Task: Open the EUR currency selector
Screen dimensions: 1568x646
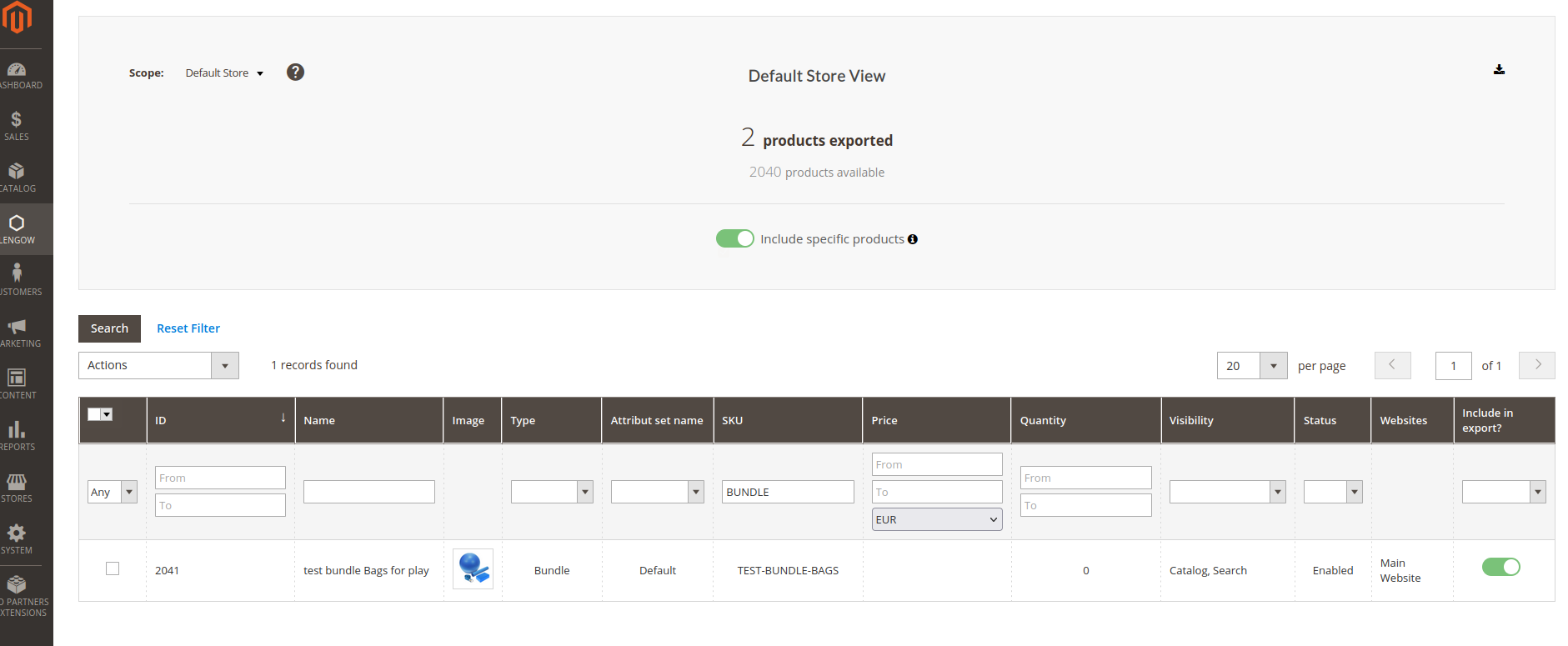Action: tap(936, 519)
